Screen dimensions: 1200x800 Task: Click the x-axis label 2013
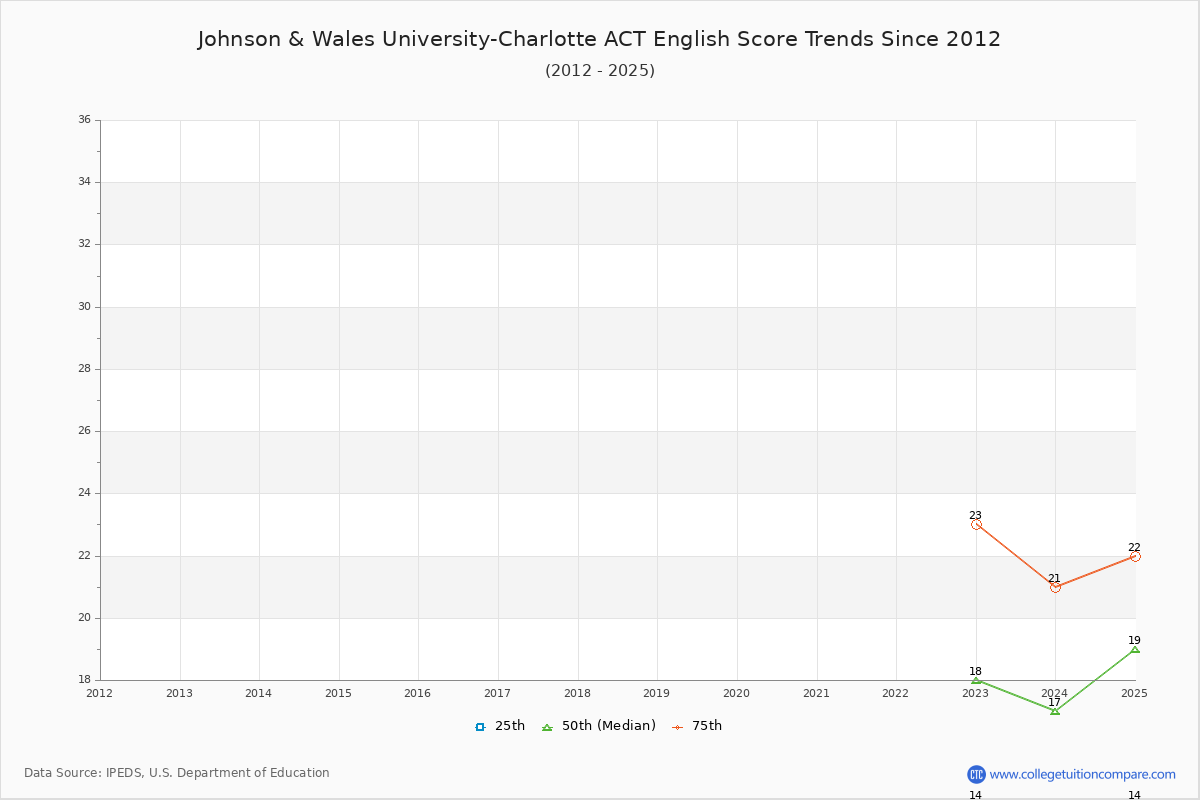[179, 692]
